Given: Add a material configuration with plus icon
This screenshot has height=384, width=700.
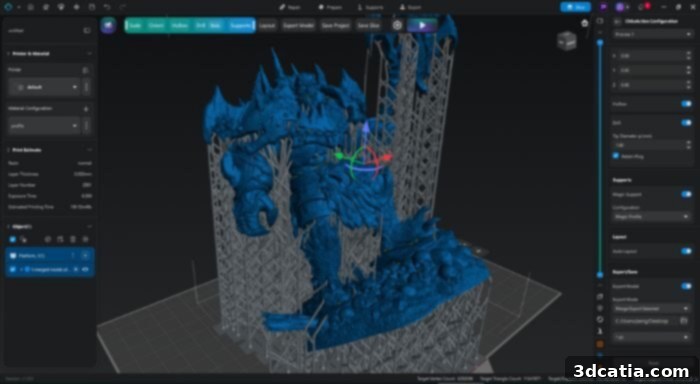Looking at the screenshot, I should pos(86,109).
